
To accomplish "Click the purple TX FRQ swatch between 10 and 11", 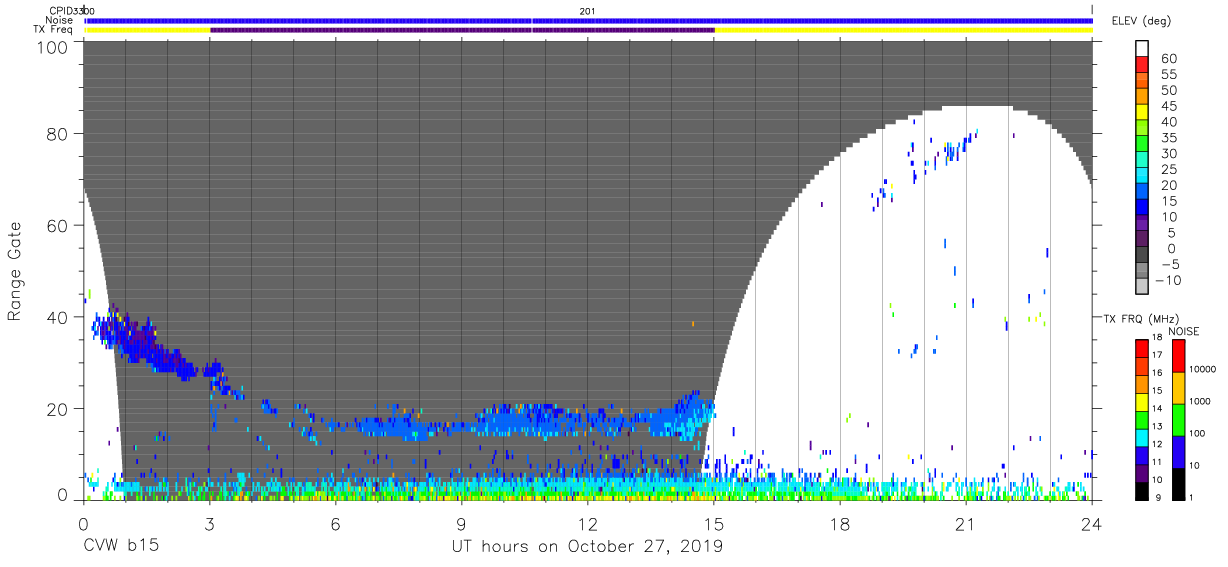I will (1141, 472).
